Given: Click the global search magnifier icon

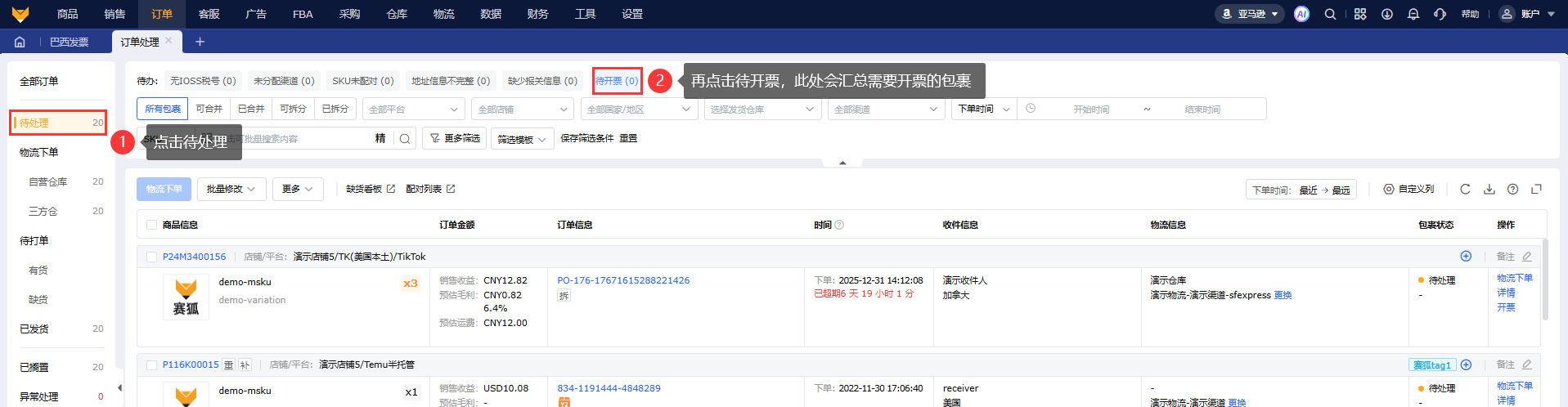Looking at the screenshot, I should 1331,14.
